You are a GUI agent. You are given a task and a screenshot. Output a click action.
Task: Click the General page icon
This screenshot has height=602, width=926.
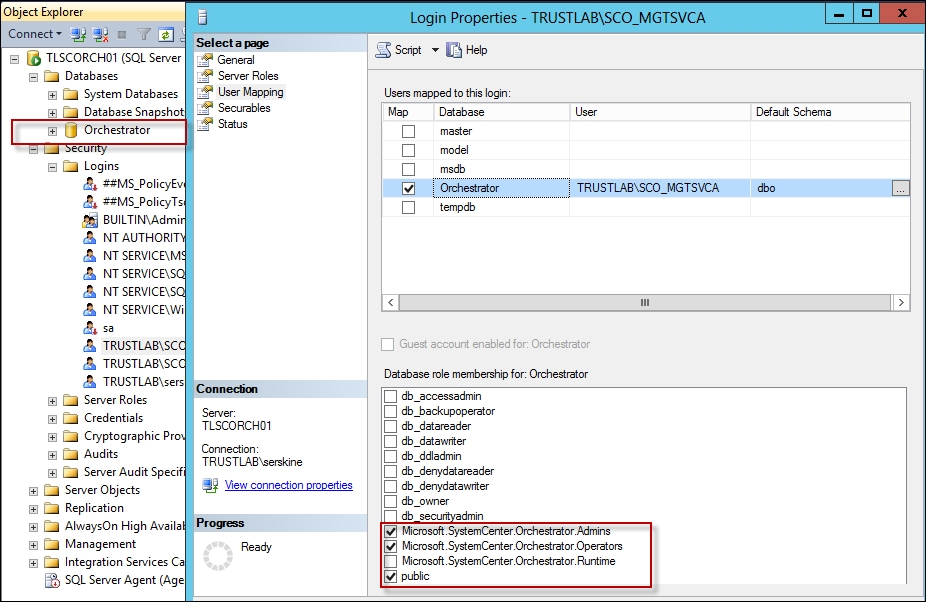click(x=205, y=60)
